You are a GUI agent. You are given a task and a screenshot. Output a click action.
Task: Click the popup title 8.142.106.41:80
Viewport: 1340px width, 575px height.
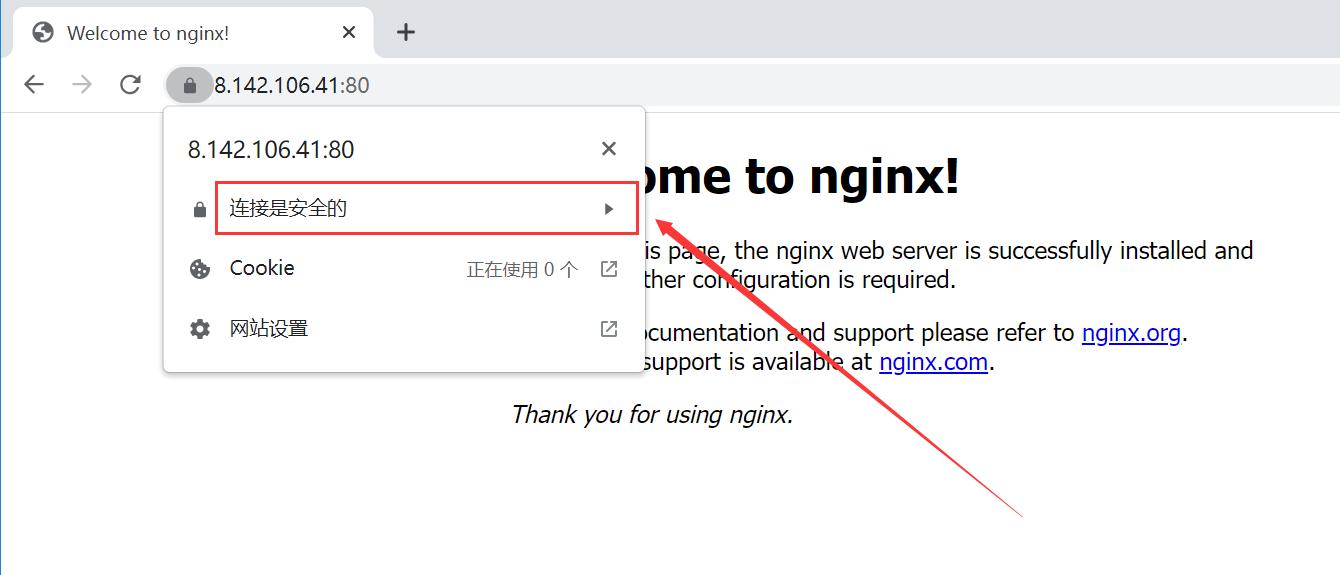[x=271, y=150]
